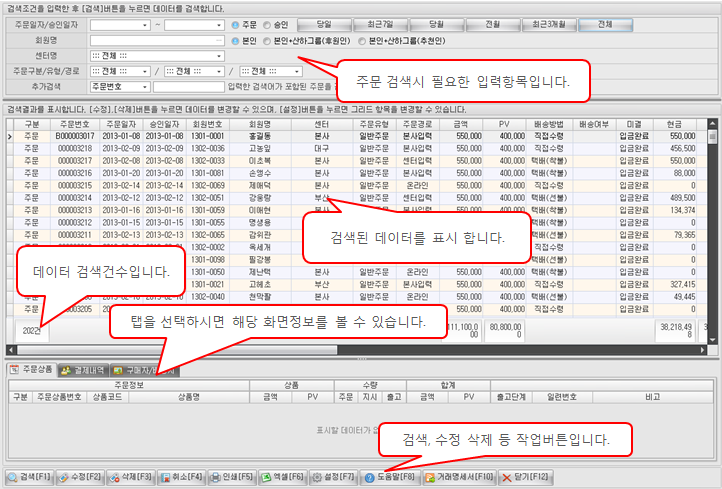The height and width of the screenshot is (489, 722).
Task: Click the 추가검색 keyword input field
Action: pyautogui.click(x=189, y=87)
